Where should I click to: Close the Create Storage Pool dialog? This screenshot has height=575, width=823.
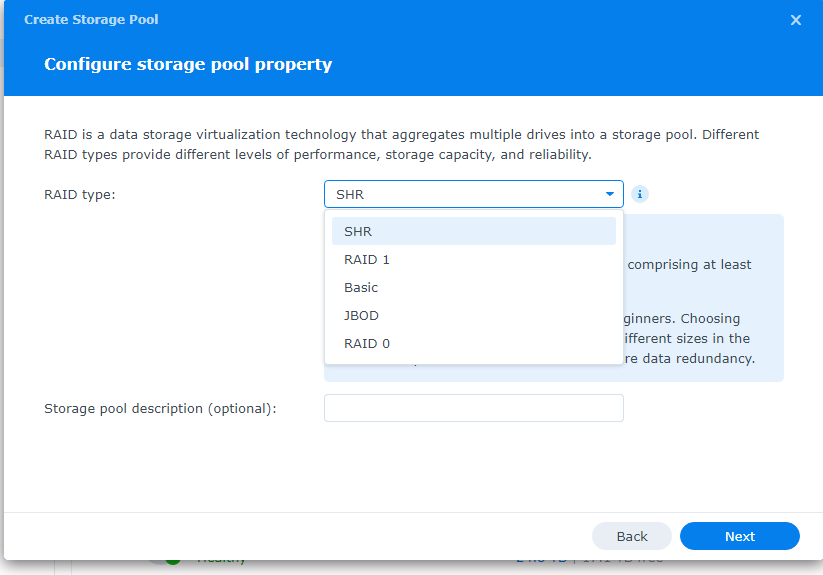[x=796, y=20]
